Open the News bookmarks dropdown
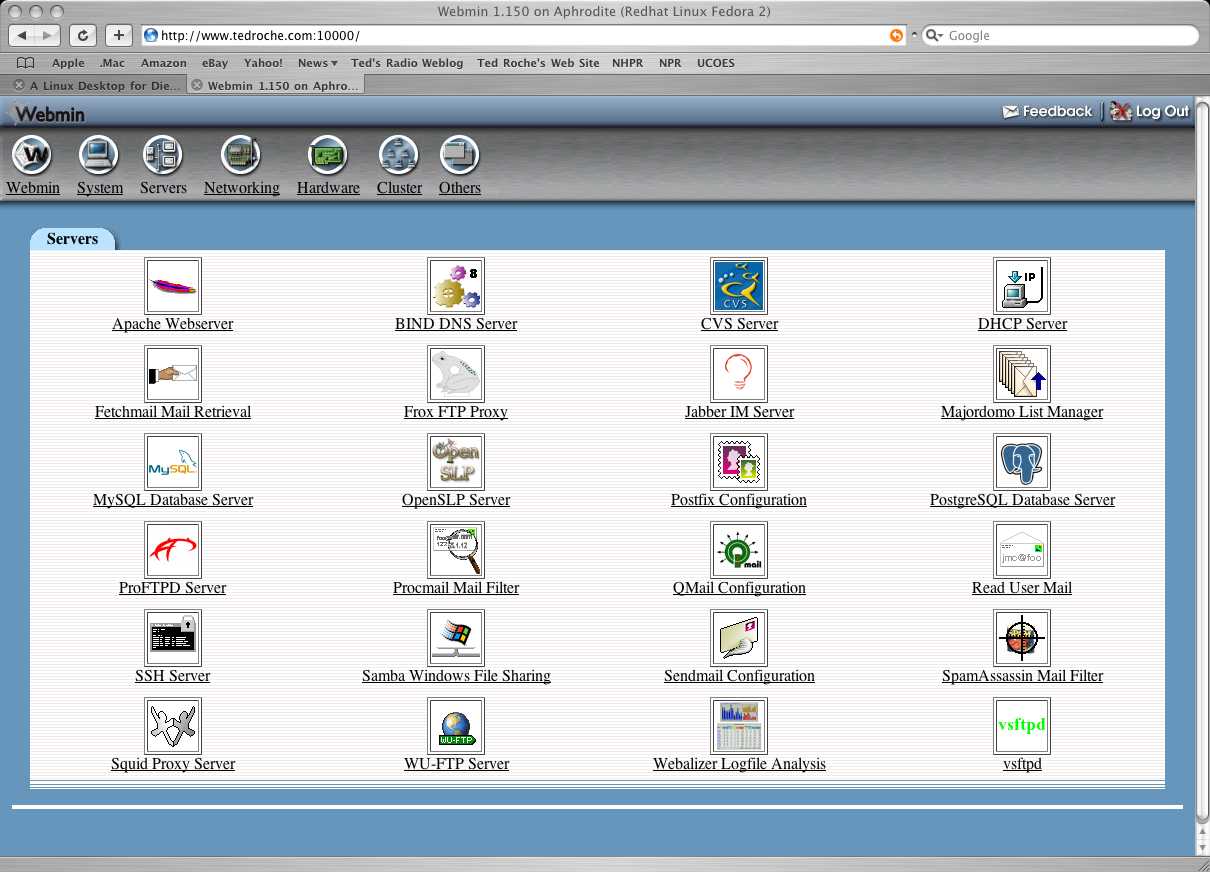The height and width of the screenshot is (872, 1210). 317,62
